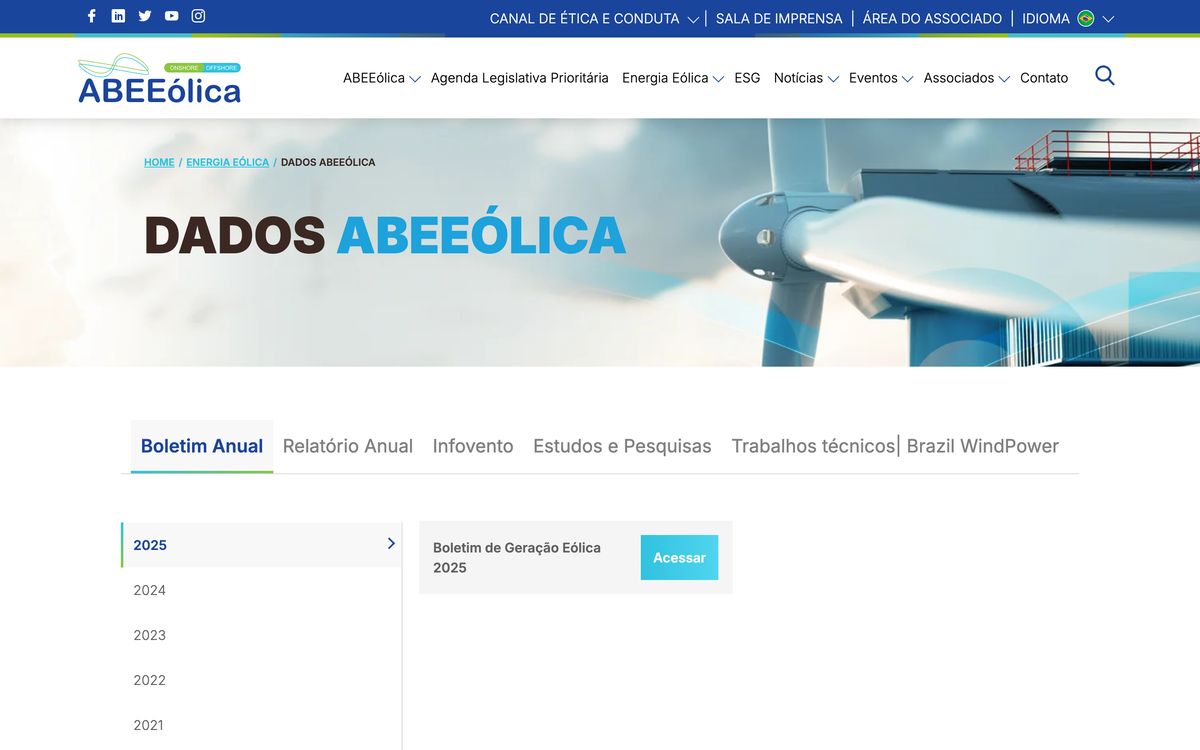Open the Instagram social icon
Viewport: 1200px width, 750px height.
(x=198, y=16)
